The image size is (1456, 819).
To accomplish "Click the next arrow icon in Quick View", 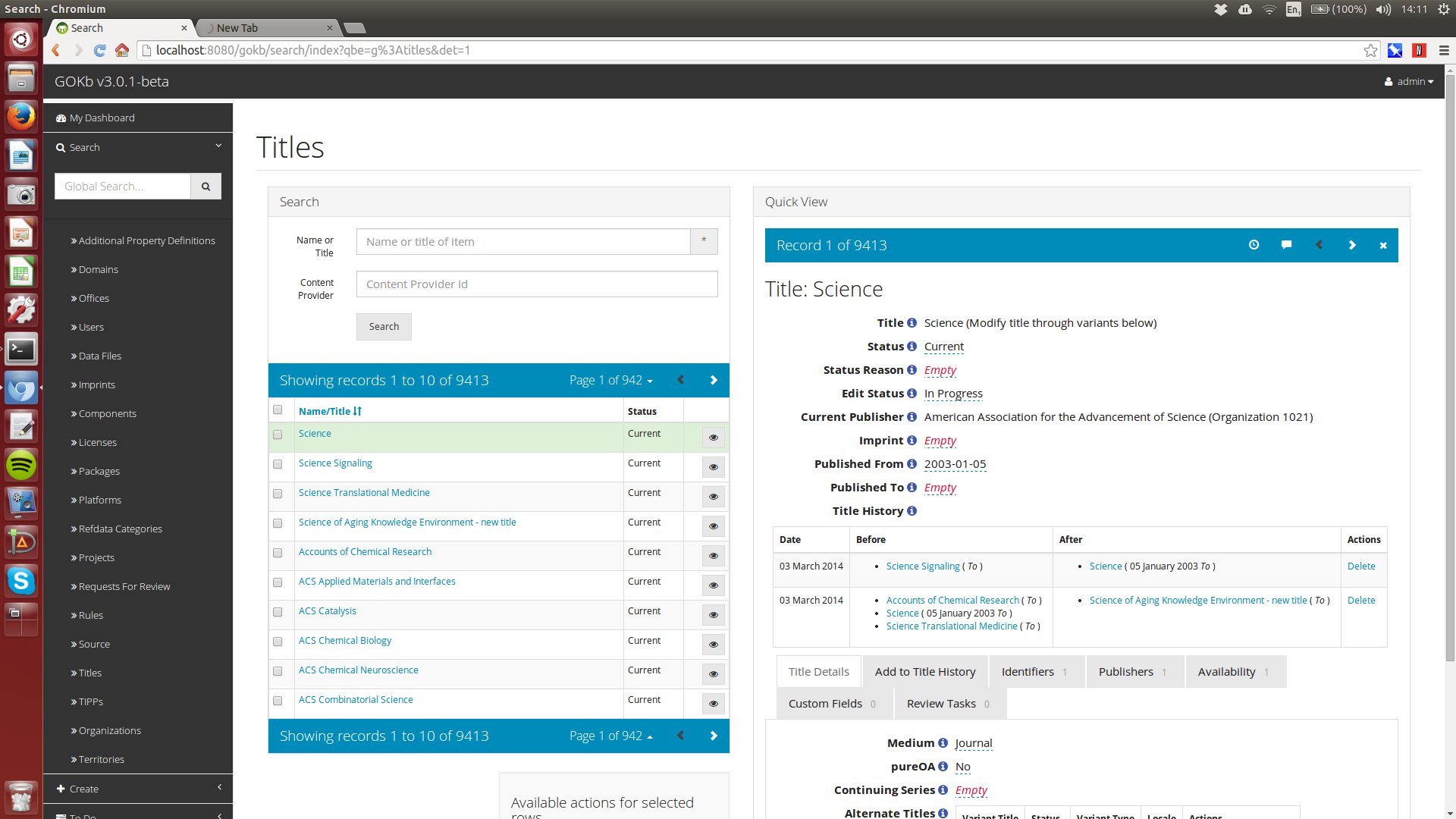I will point(1352,245).
